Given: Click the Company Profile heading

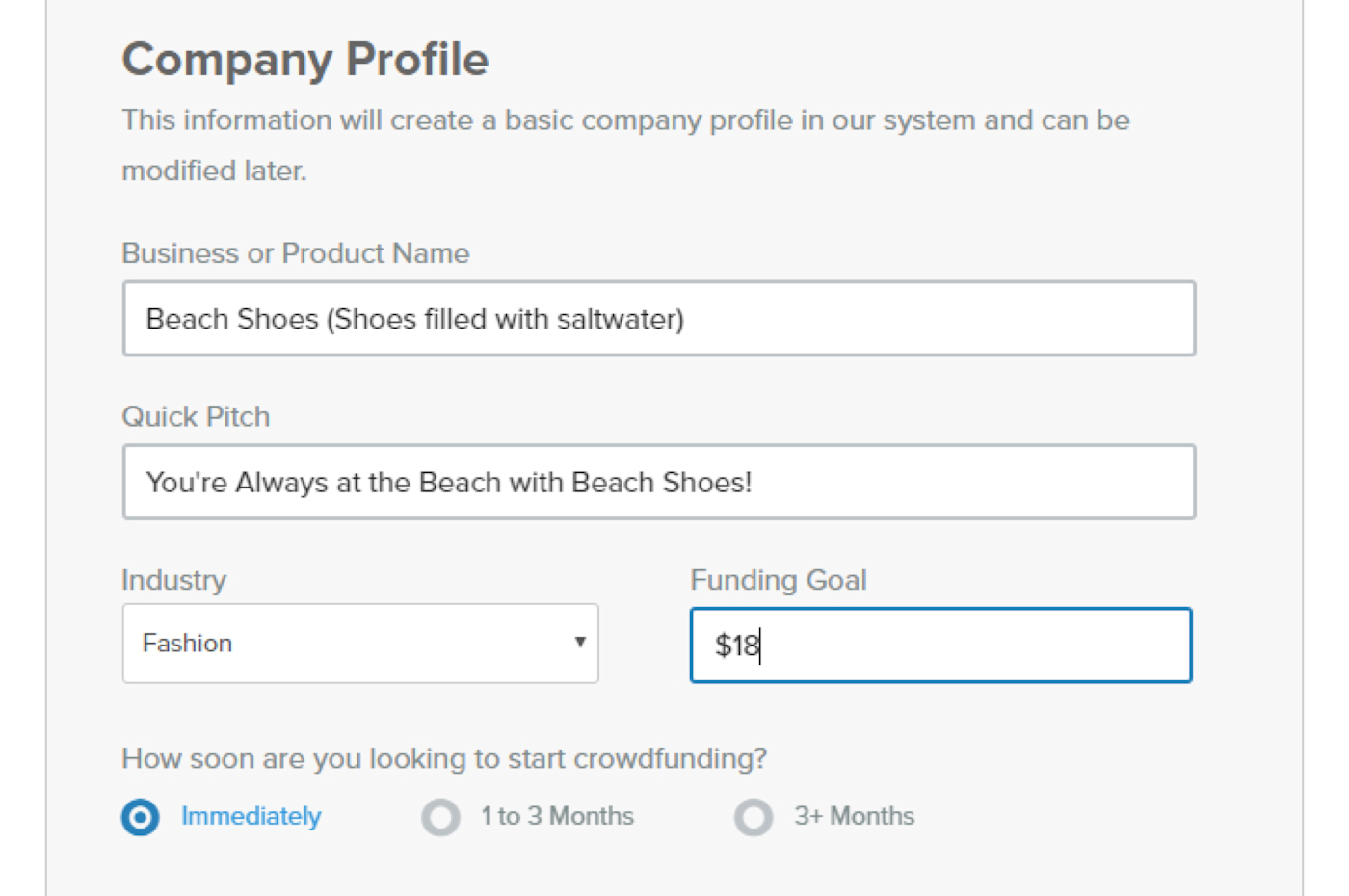Looking at the screenshot, I should pyautogui.click(x=304, y=60).
